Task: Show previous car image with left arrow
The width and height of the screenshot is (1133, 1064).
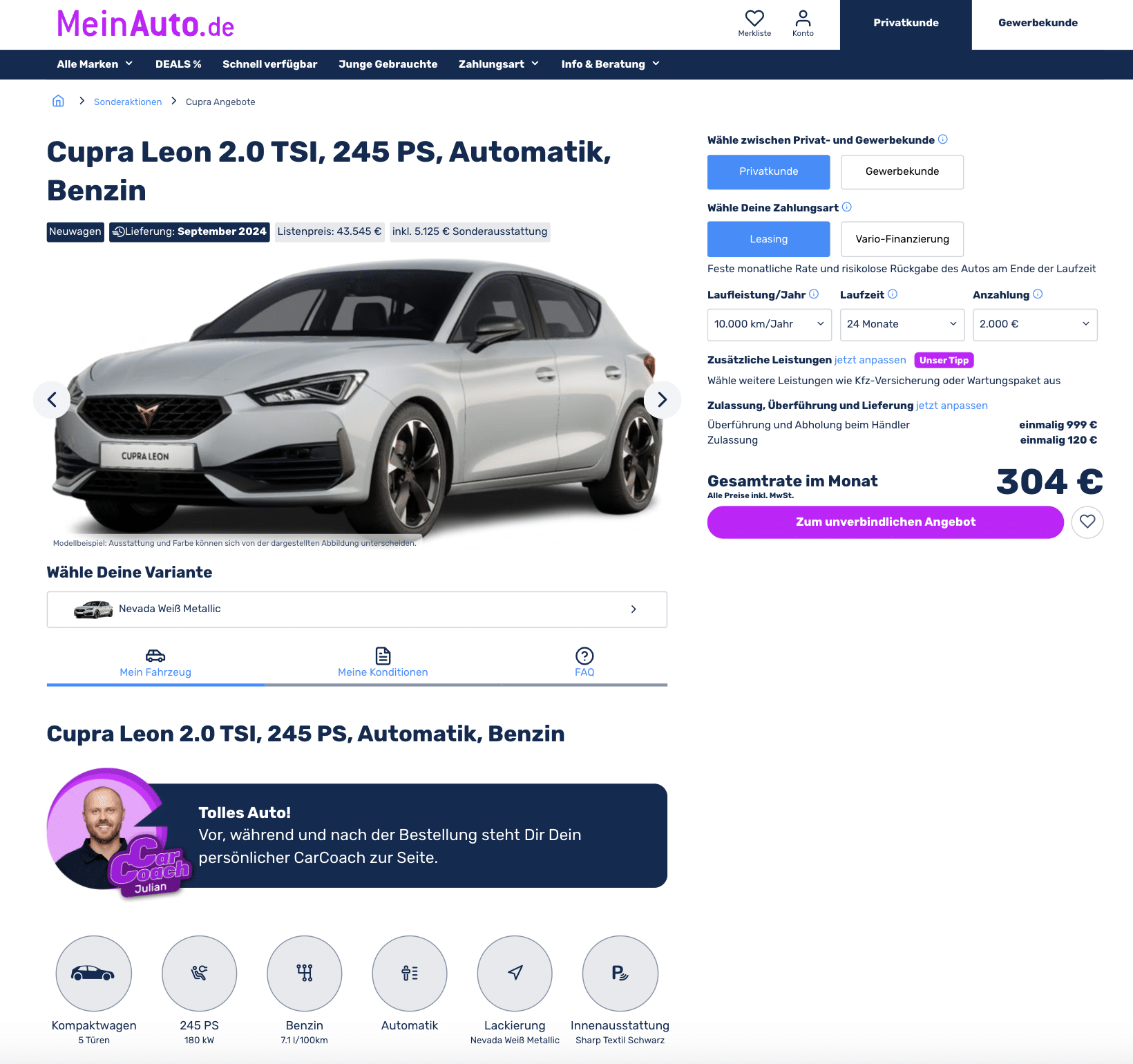Action: pos(52,399)
